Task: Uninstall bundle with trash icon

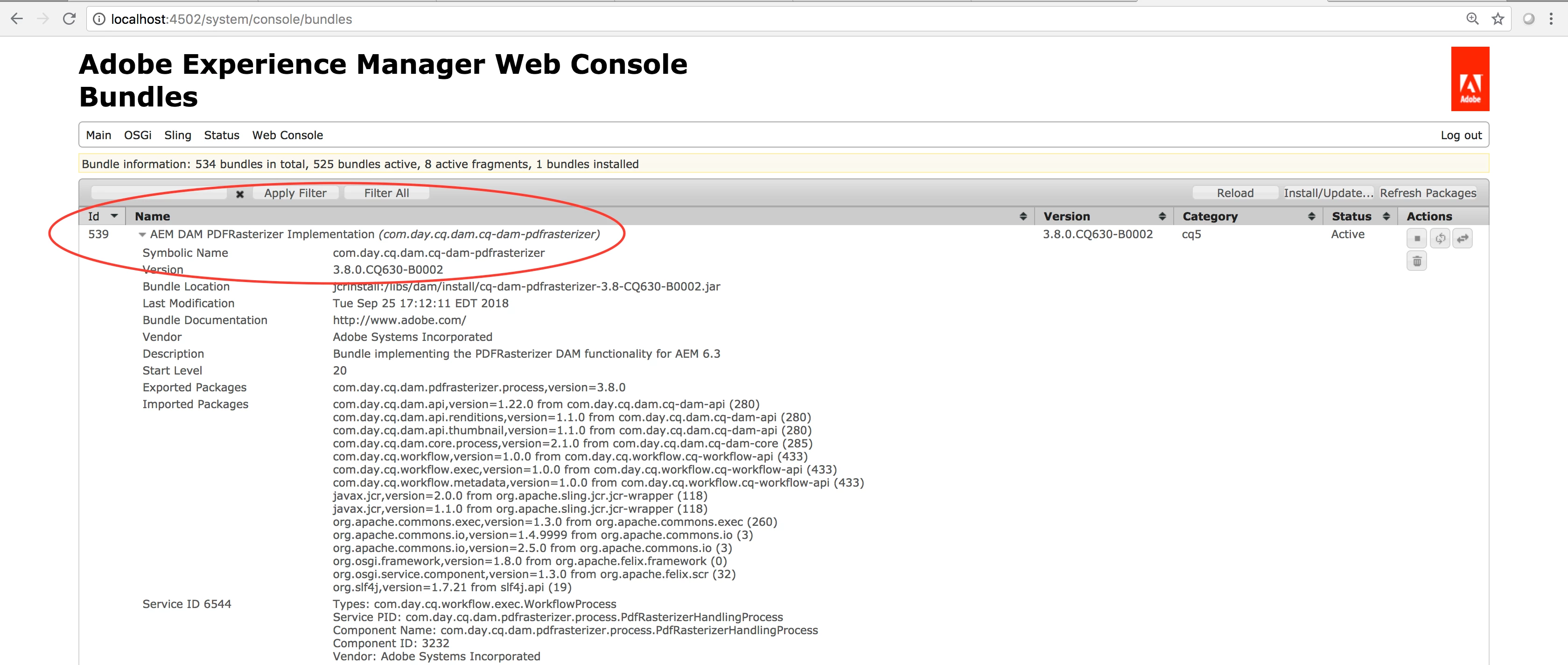Action: (x=1416, y=261)
